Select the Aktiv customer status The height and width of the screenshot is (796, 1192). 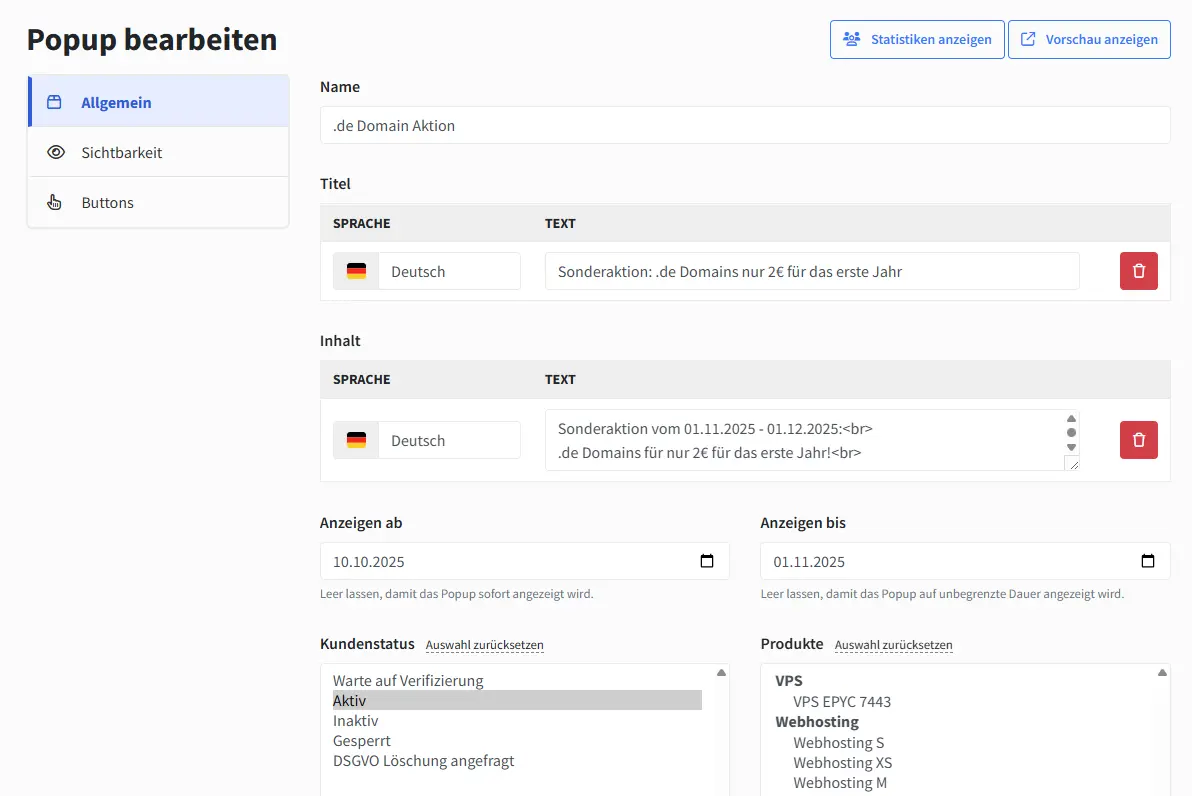[517, 700]
